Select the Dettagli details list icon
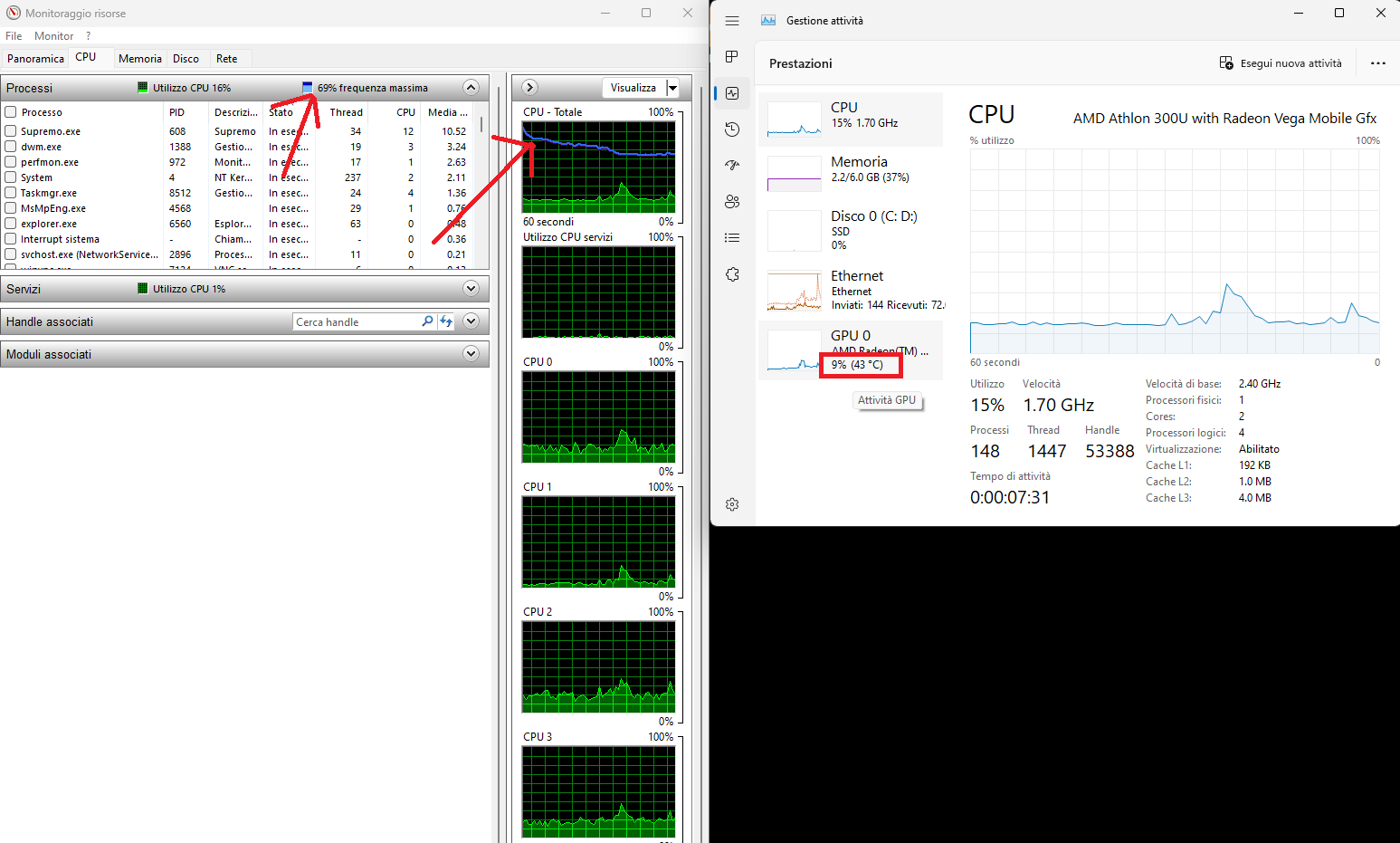Image resolution: width=1400 pixels, height=843 pixels. click(x=732, y=237)
